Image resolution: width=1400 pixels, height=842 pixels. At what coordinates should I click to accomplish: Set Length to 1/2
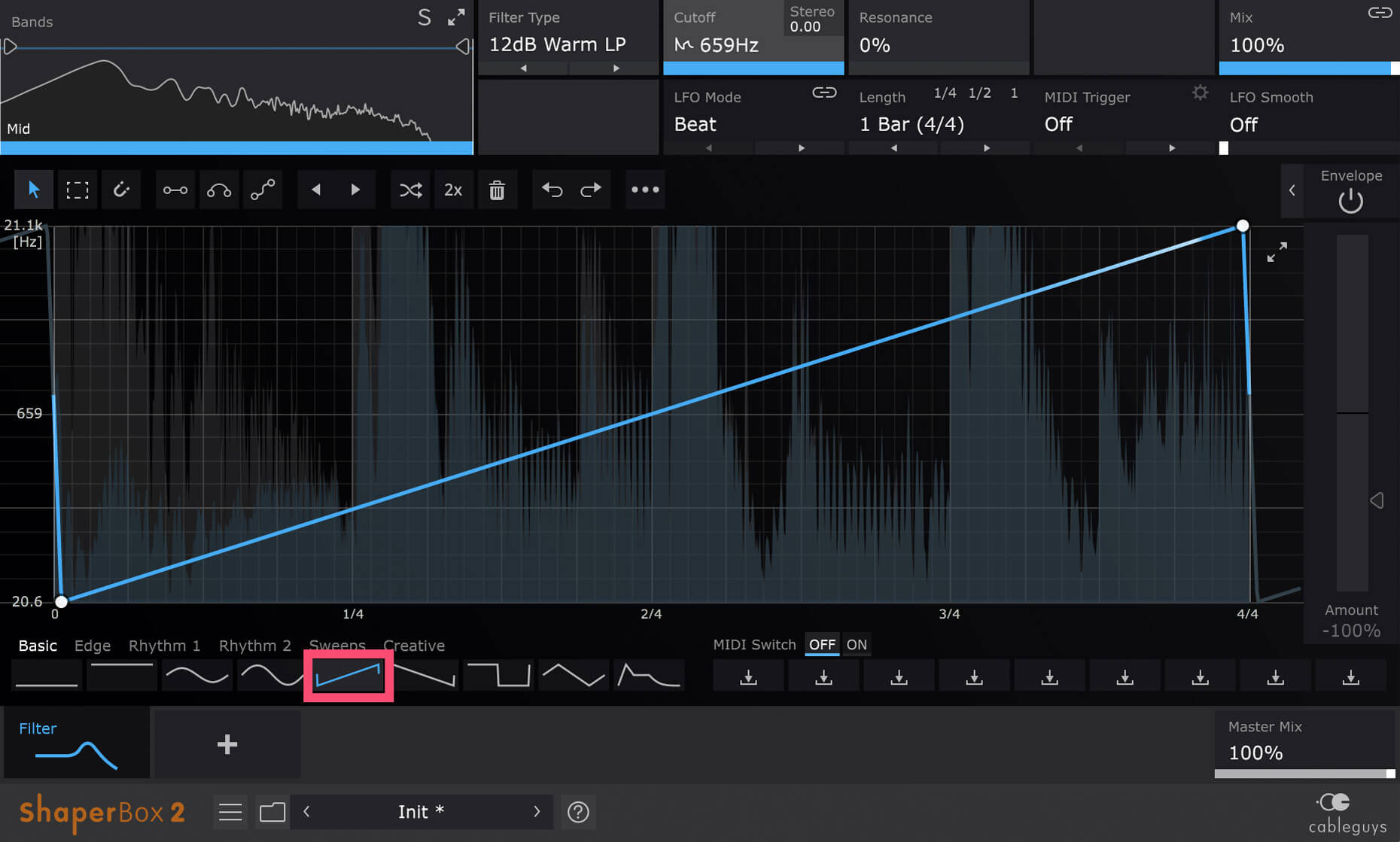point(980,93)
